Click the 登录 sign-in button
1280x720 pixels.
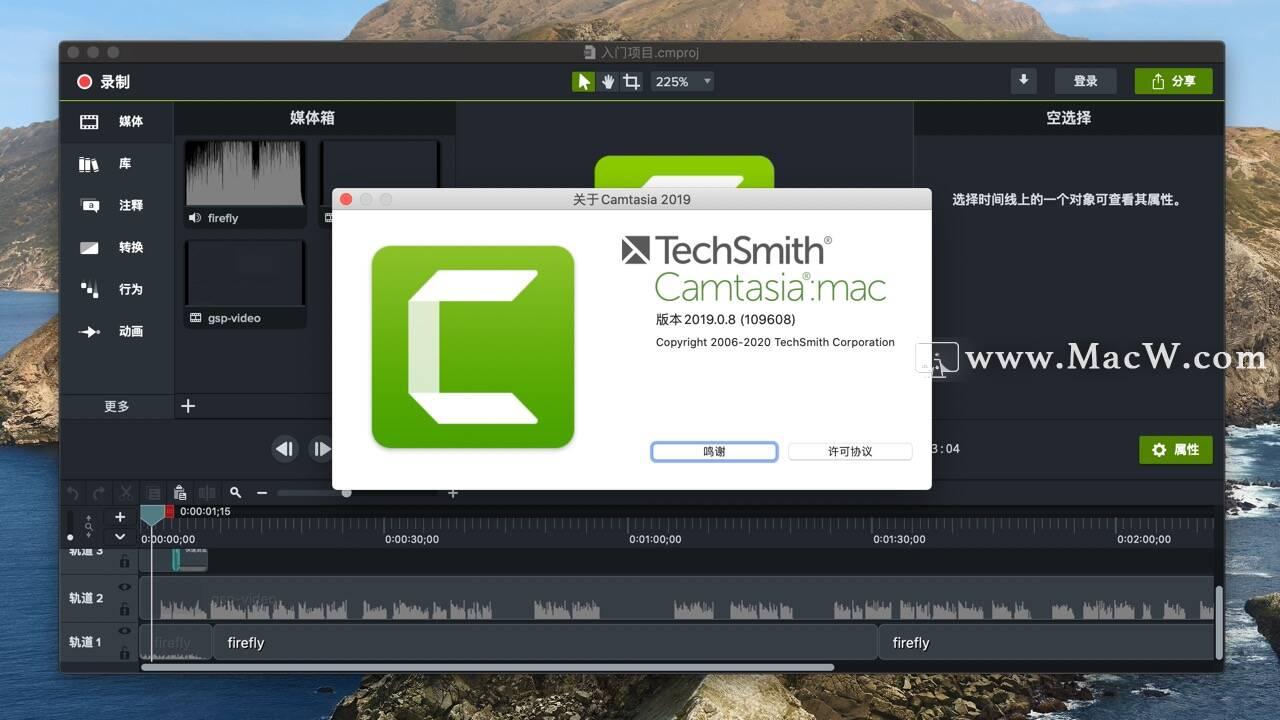click(1085, 81)
